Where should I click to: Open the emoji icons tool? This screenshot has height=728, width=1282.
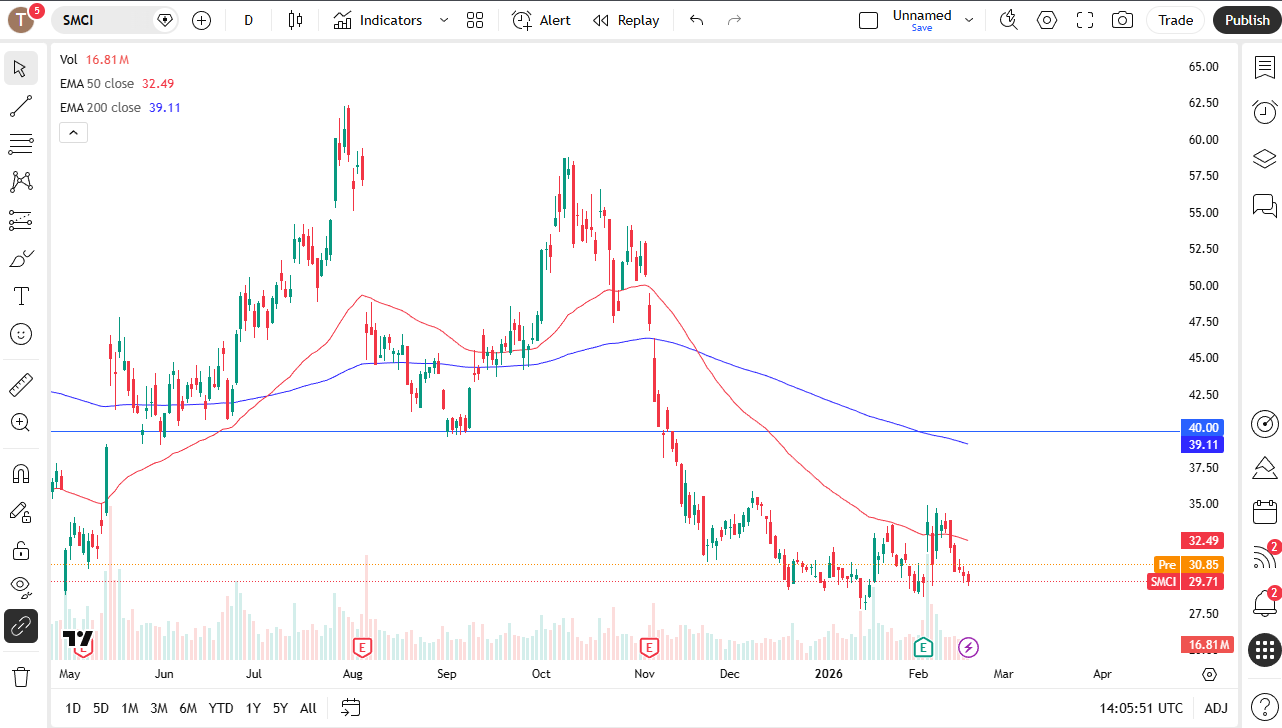[x=21, y=334]
